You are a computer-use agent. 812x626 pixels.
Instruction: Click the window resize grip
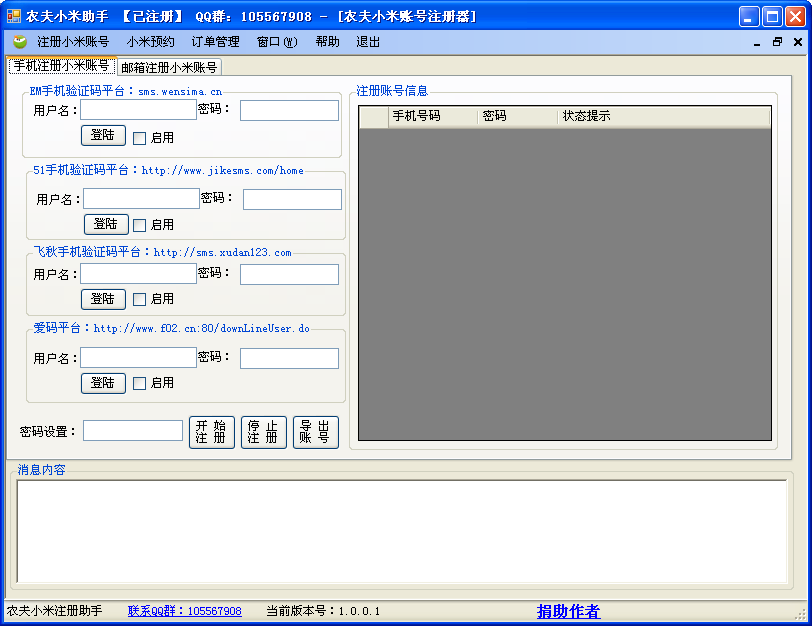pos(801,614)
